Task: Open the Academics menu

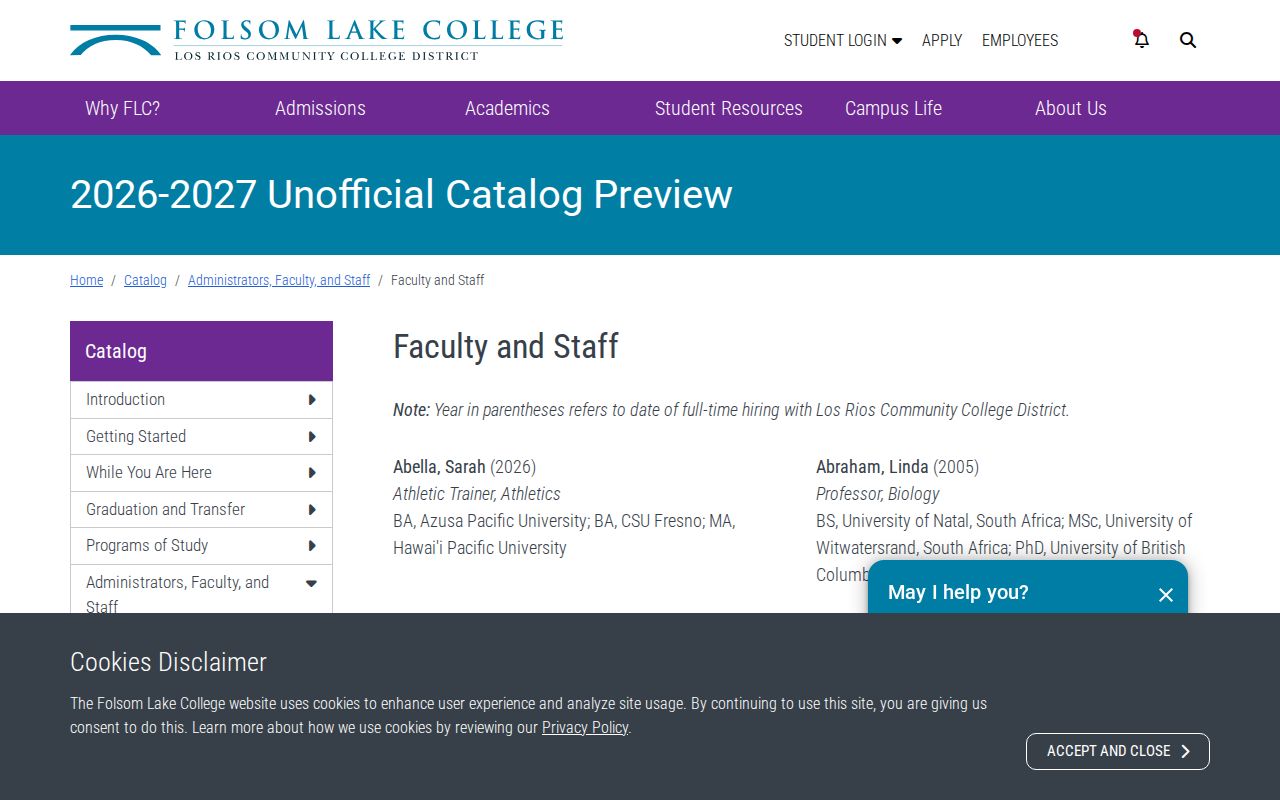Action: [507, 108]
